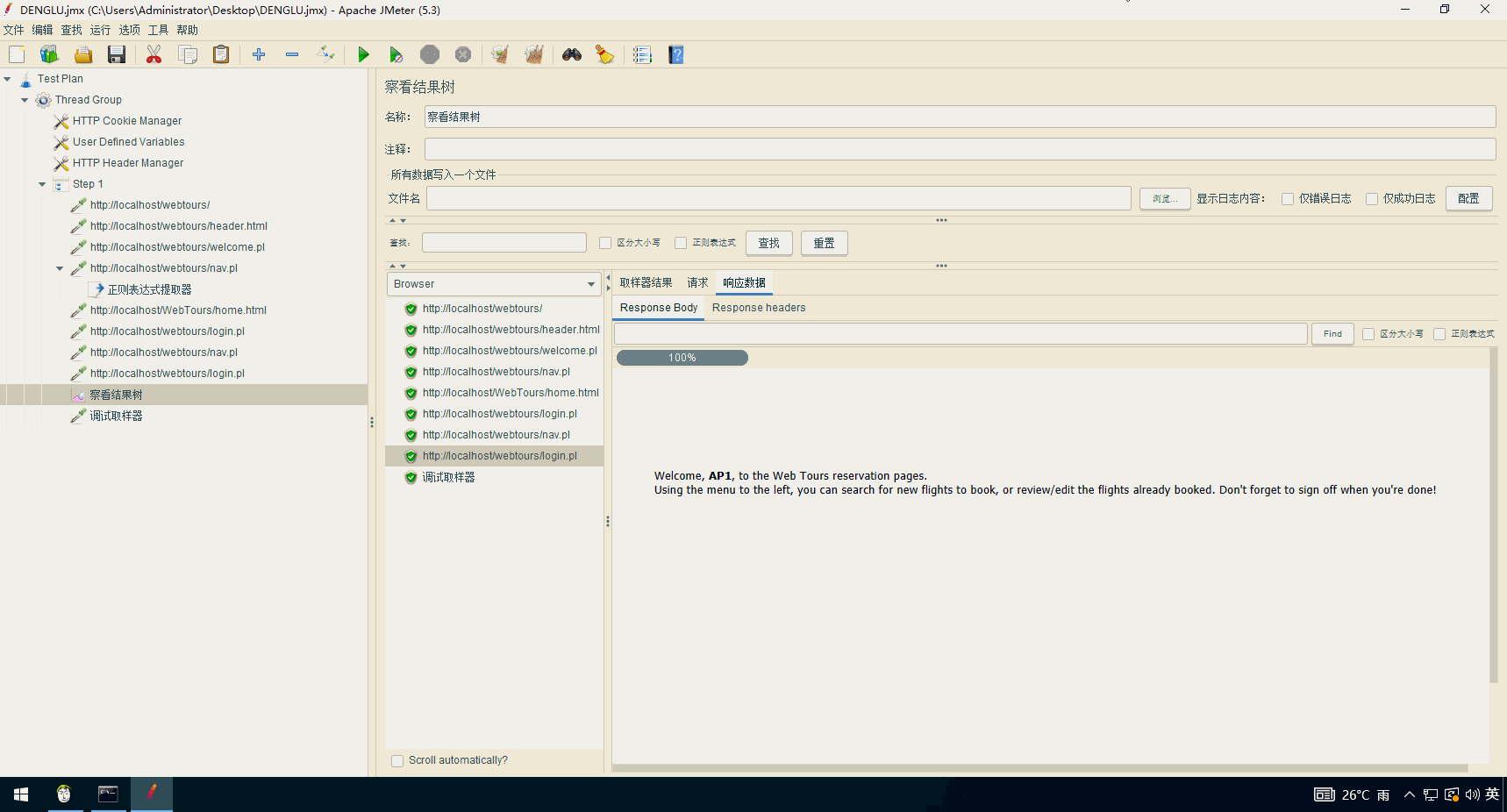Open the Browser renderer dropdown
The height and width of the screenshot is (812, 1507).
point(494,284)
